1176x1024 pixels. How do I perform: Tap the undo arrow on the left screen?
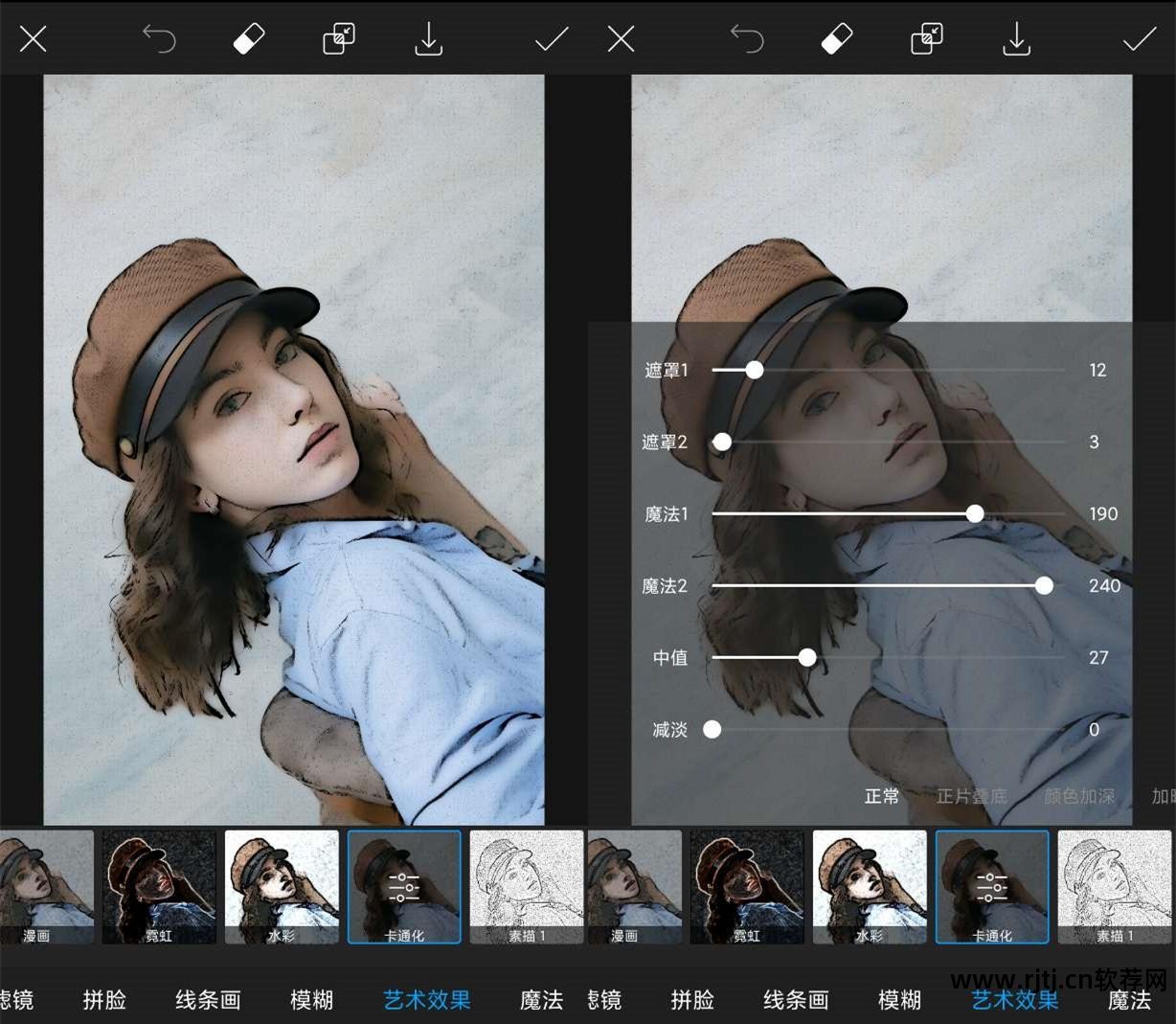(x=159, y=39)
